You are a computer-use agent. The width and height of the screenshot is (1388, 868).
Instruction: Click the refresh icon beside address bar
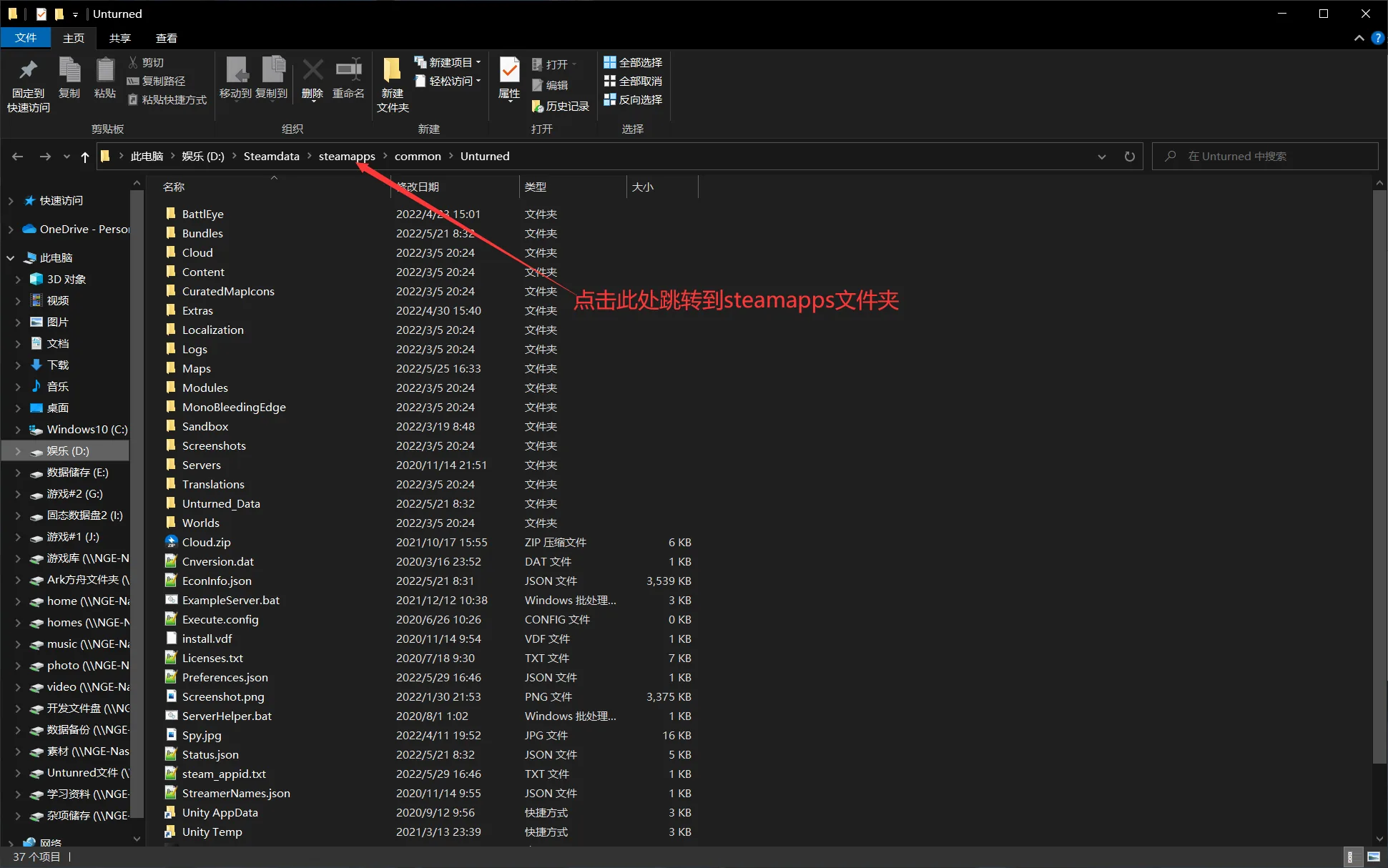point(1129,157)
